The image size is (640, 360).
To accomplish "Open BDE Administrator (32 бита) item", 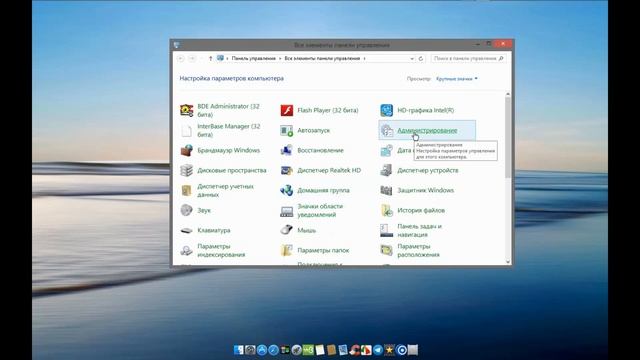I will click(220, 110).
